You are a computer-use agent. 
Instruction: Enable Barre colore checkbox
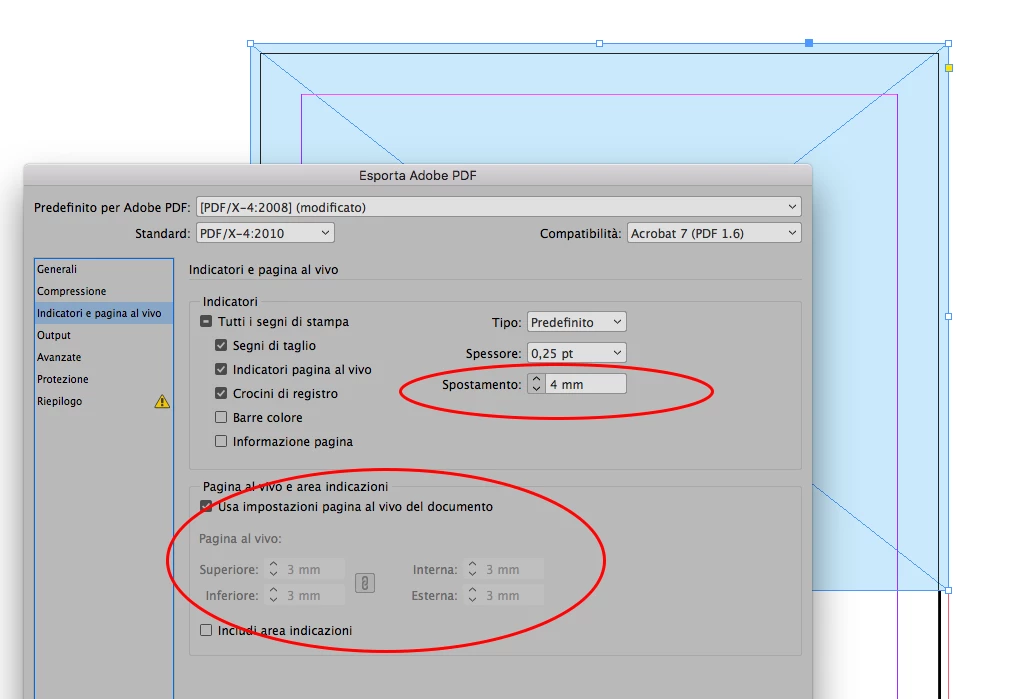221,417
